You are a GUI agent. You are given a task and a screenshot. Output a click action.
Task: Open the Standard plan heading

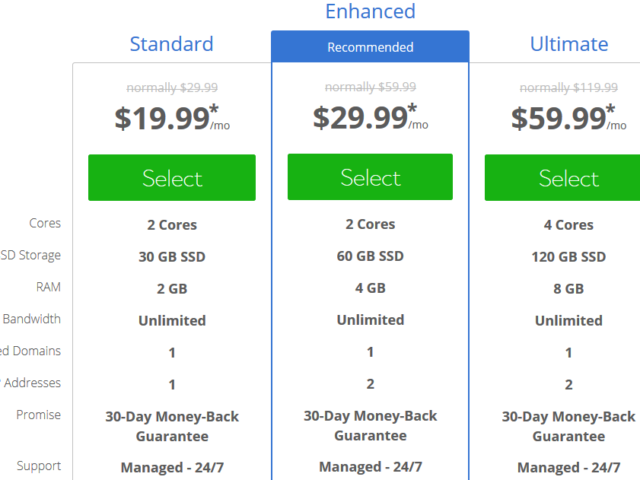coord(171,44)
